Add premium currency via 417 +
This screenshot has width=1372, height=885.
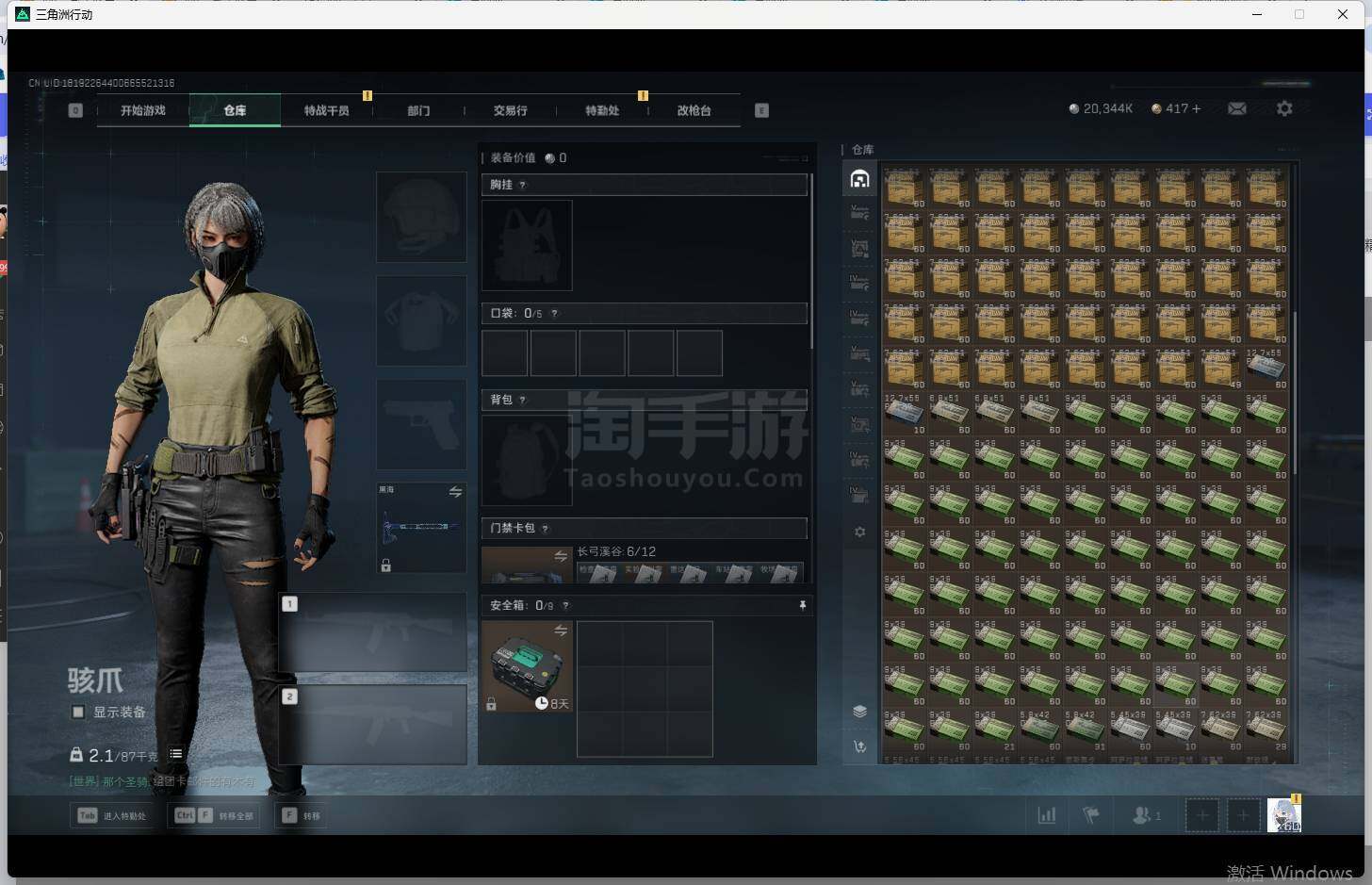[1176, 108]
